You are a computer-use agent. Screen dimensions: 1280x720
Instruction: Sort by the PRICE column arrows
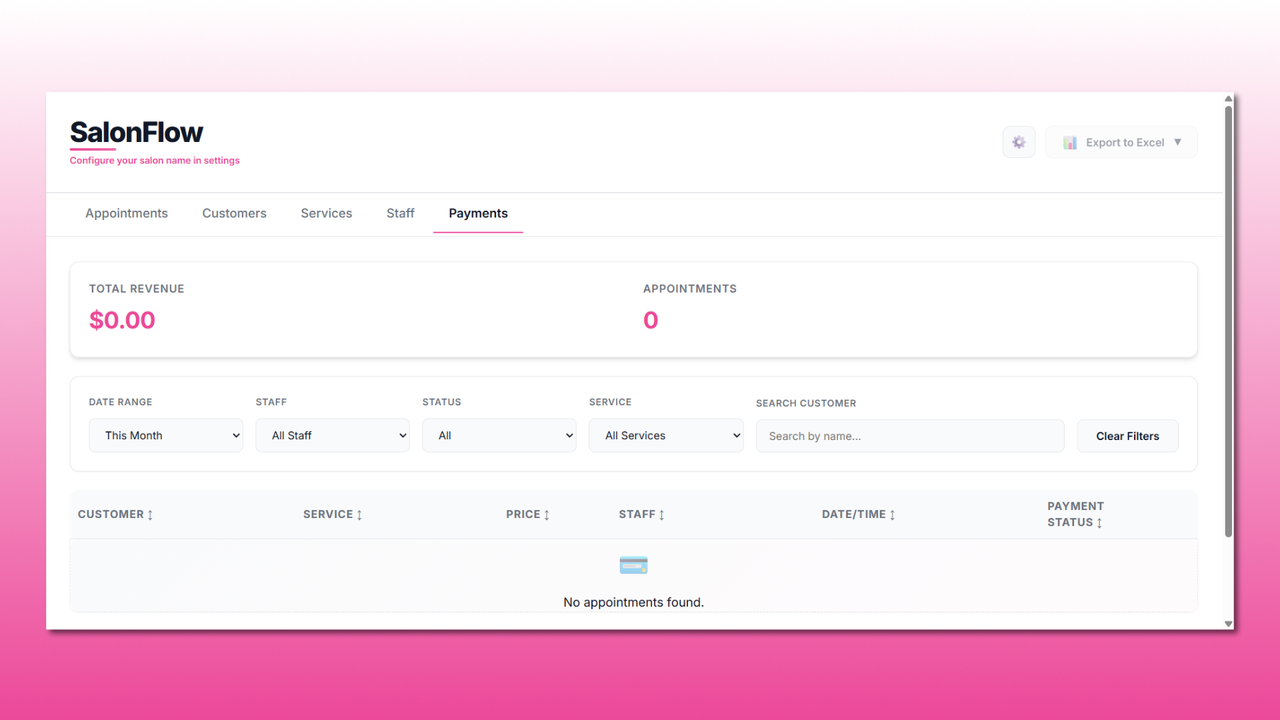pos(548,514)
